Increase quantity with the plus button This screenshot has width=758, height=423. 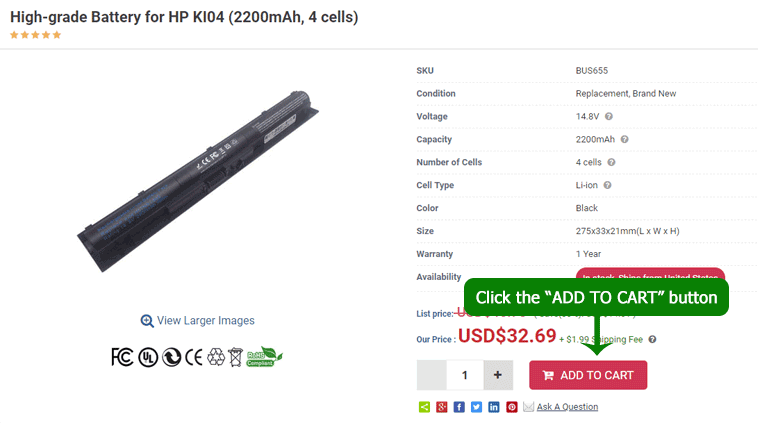coord(498,375)
